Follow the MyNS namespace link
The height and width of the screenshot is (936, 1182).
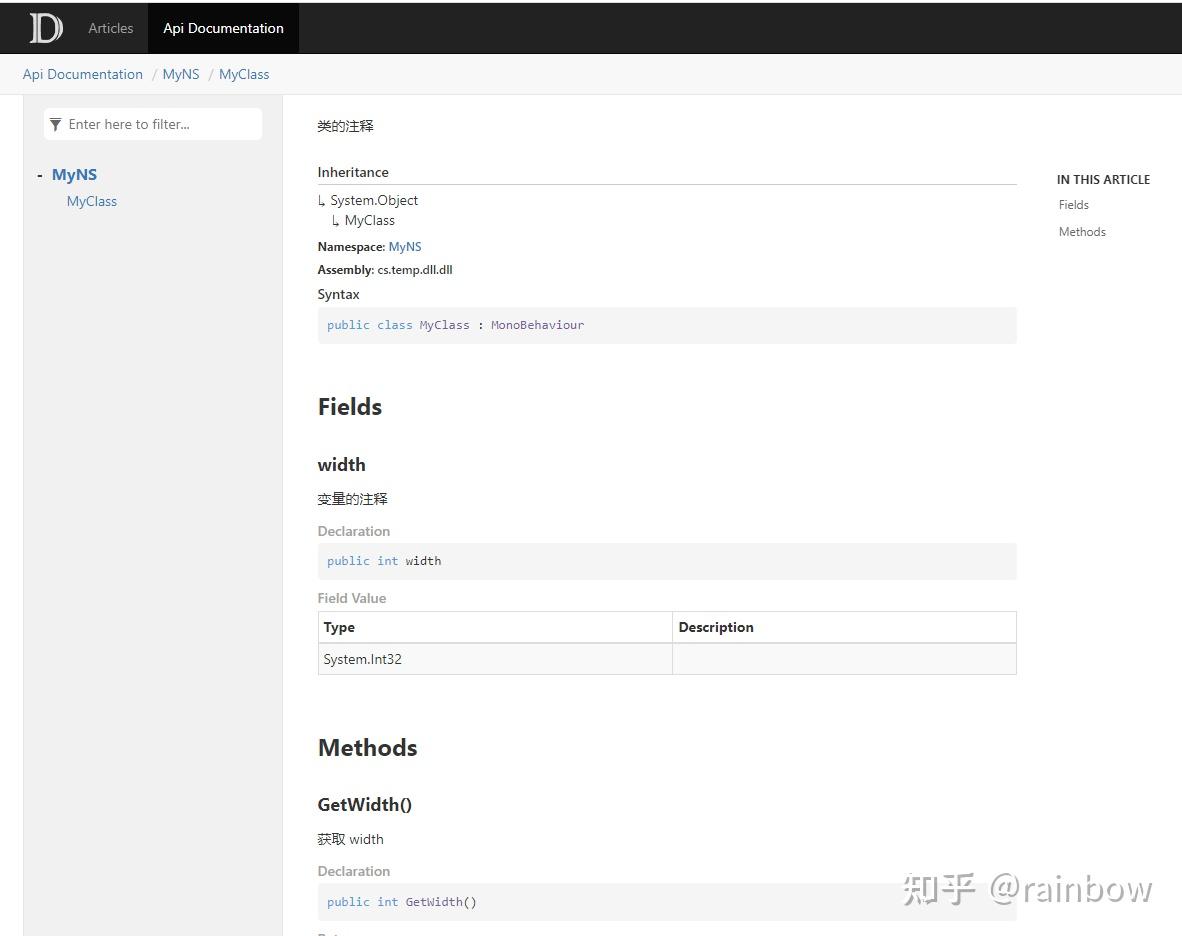405,246
